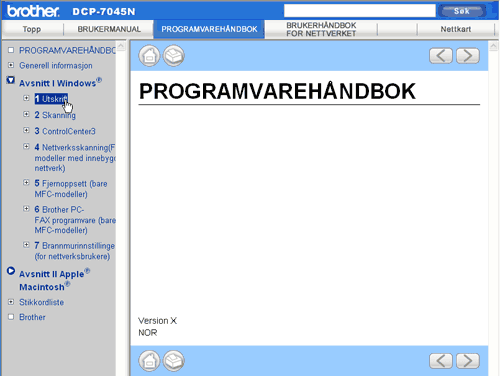Expand the 2 Skanning chapter
Image resolution: width=500 pixels, height=376 pixels.
point(26,114)
